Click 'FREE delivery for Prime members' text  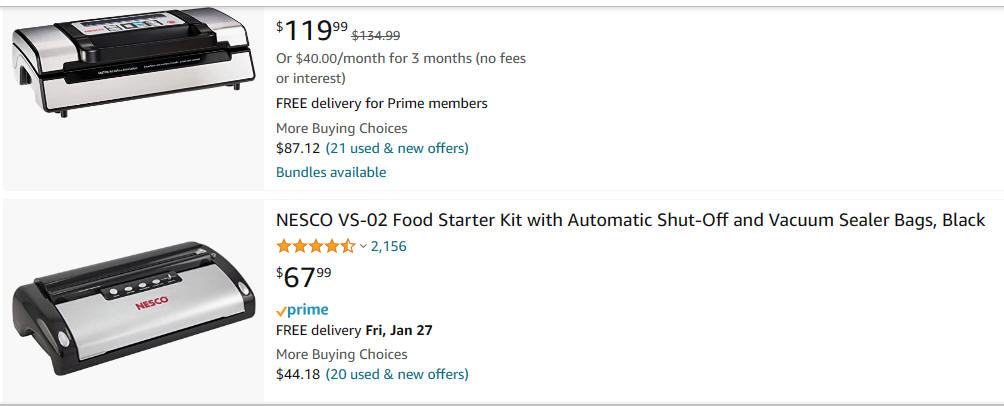[382, 103]
